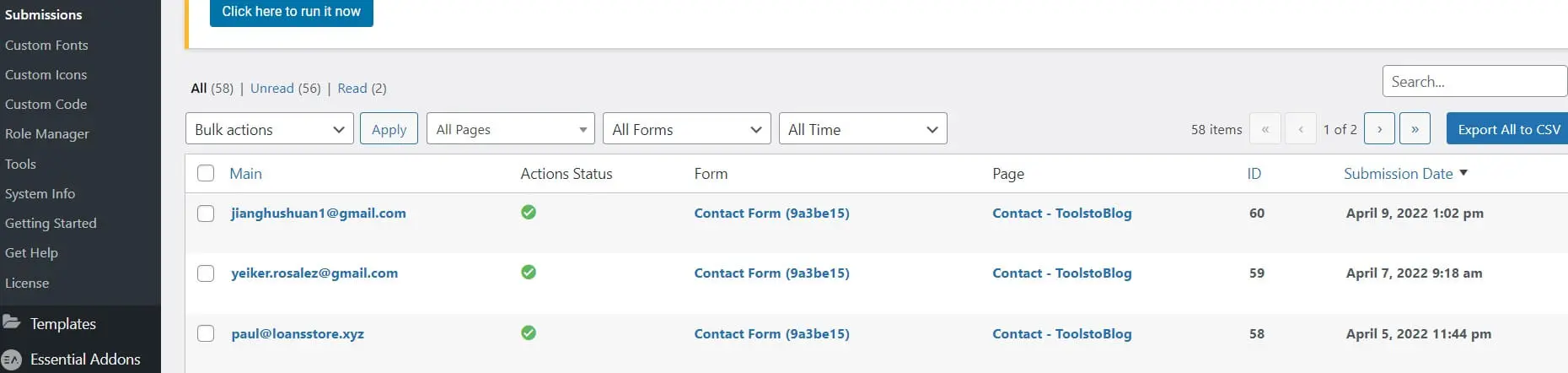Viewport: 1568px width, 373px height.
Task: Open the Bulk actions dropdown
Action: point(270,129)
